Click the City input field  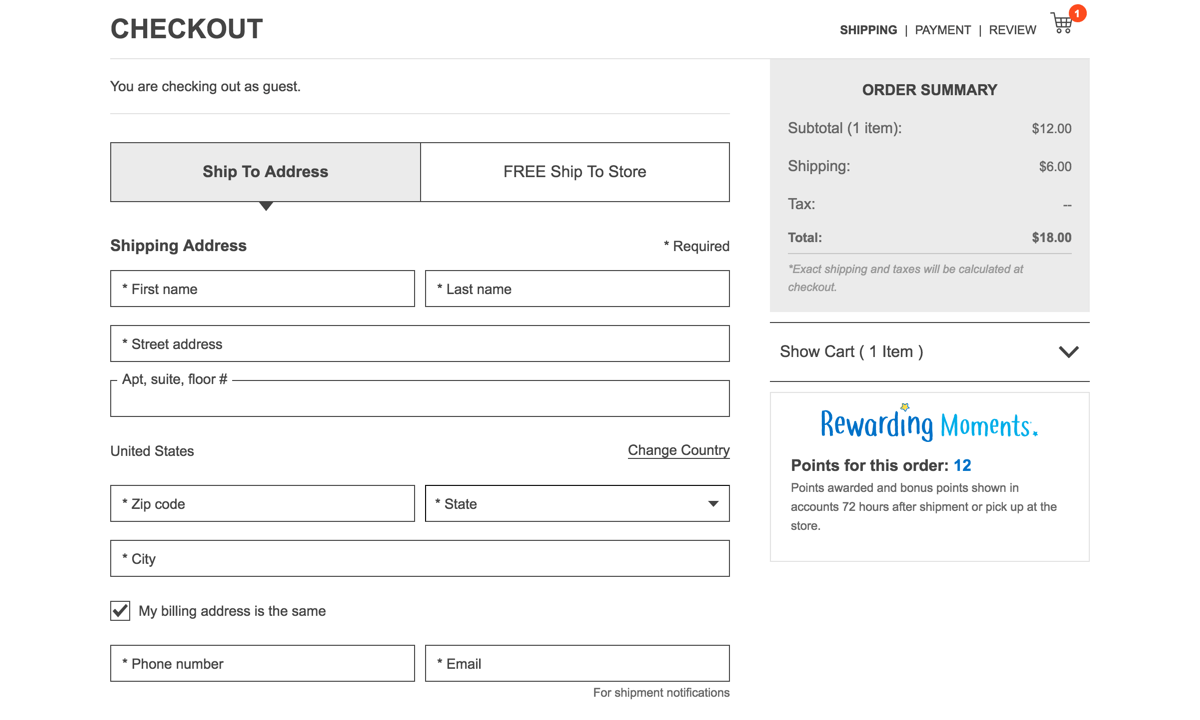(420, 559)
